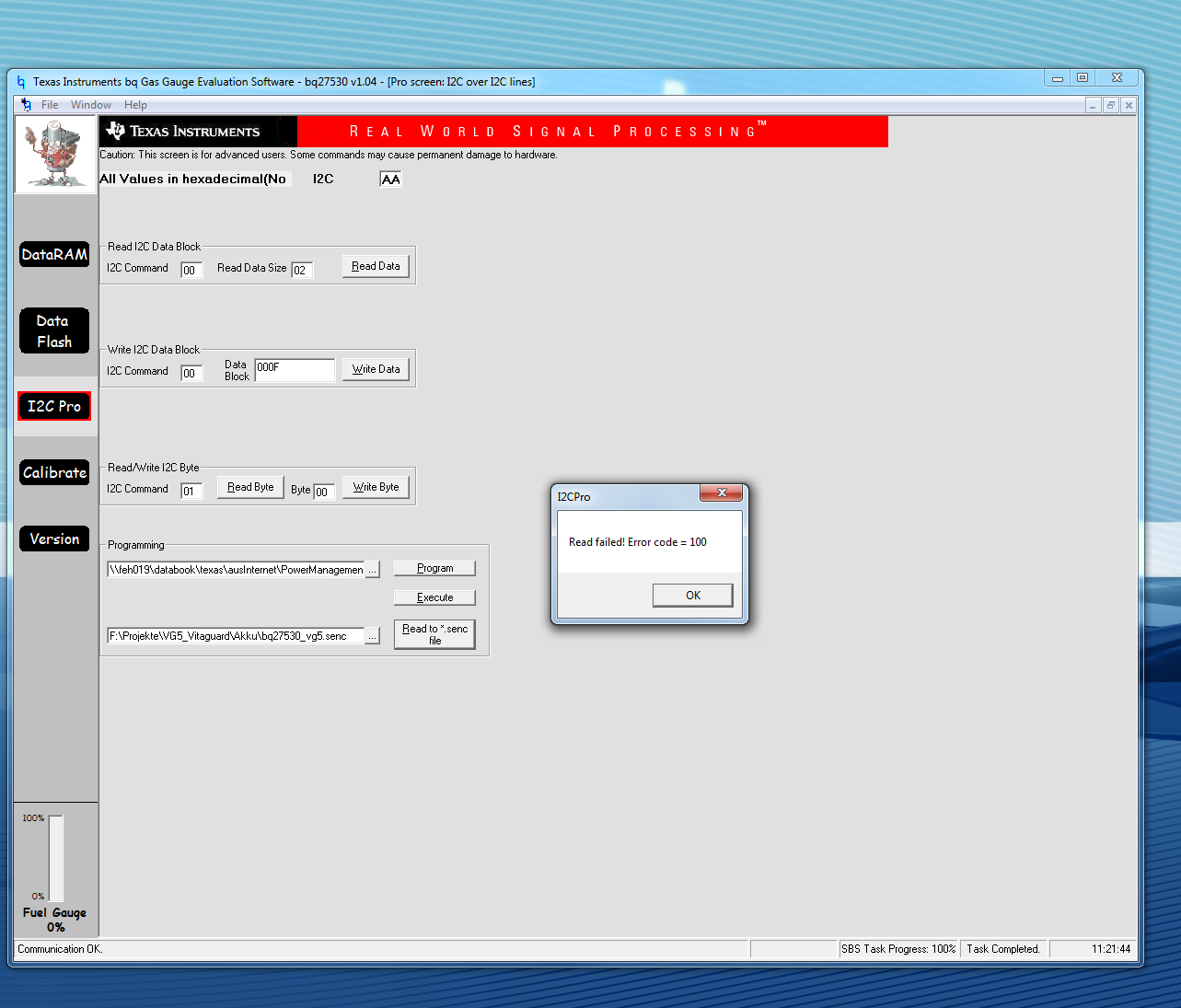Image resolution: width=1181 pixels, height=1008 pixels.
Task: Click the bq app icon in title bar
Action: [x=21, y=82]
